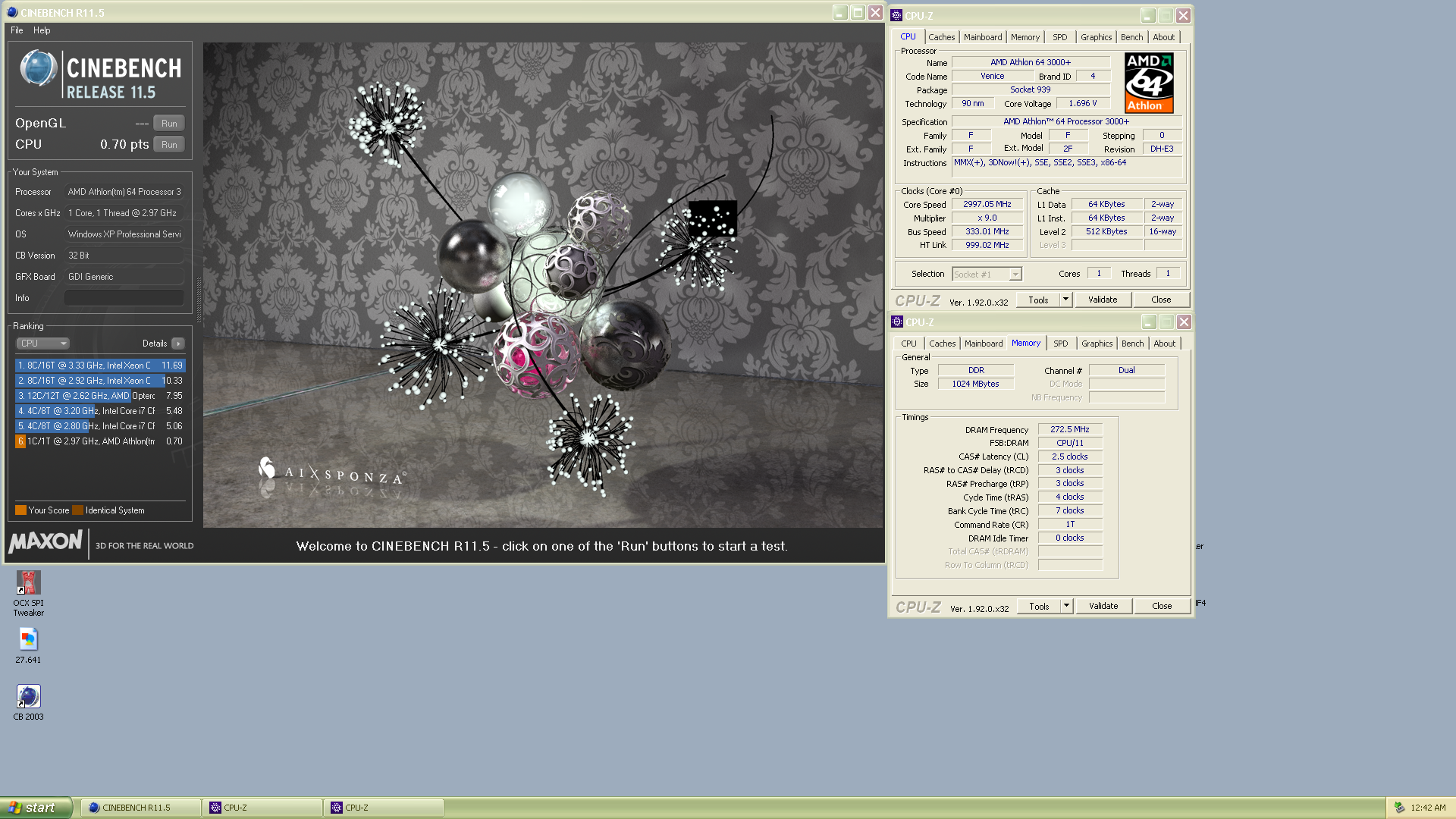Image resolution: width=1456 pixels, height=819 pixels.
Task: Click Tools button in upper CPU-Z window
Action: (1038, 300)
